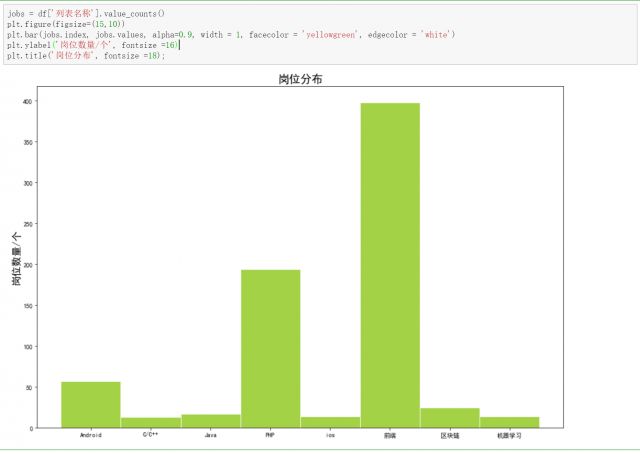
Task: Click the 'white' edgecolor string in code
Action: click(x=436, y=35)
